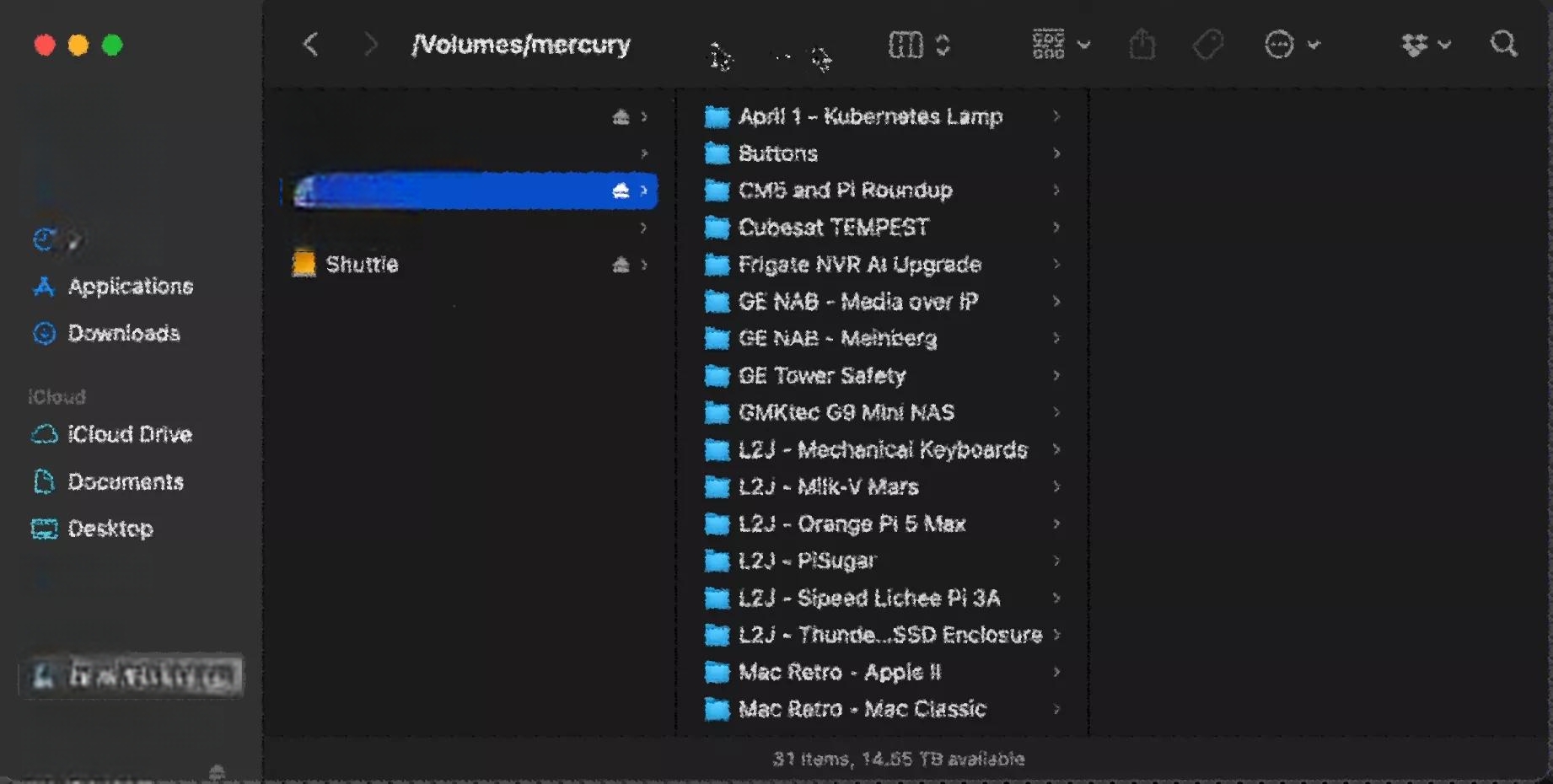Switch view mode with columns view selector

918,45
